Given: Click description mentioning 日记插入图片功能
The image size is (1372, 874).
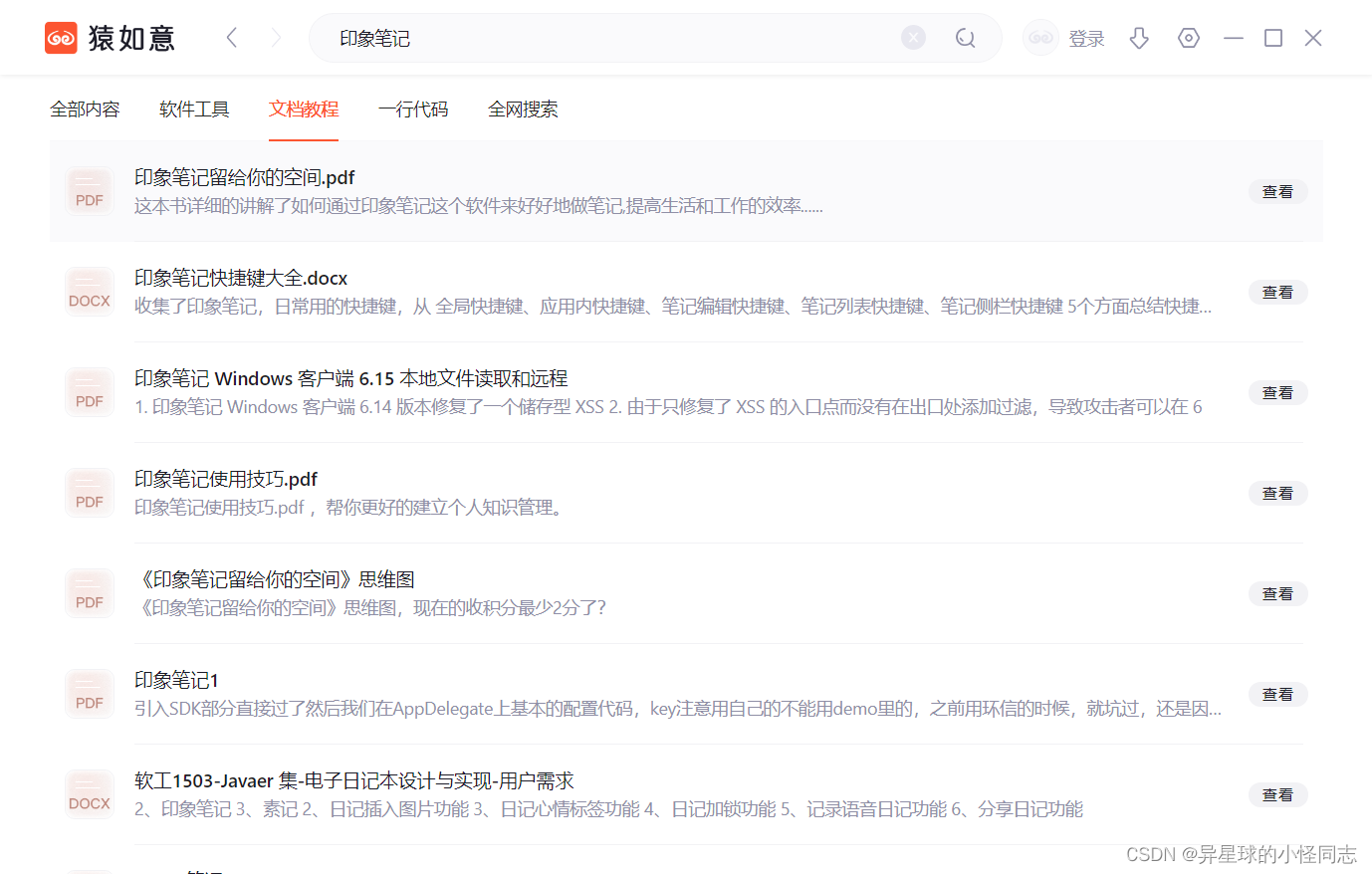Looking at the screenshot, I should pos(609,809).
